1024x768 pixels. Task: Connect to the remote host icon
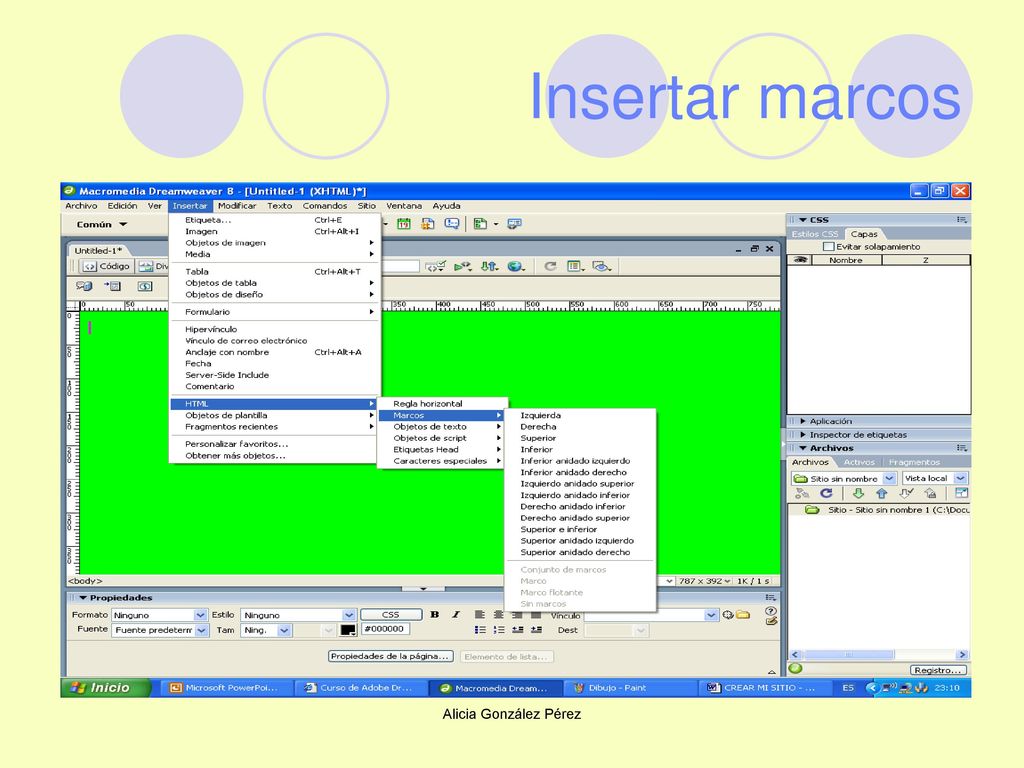click(801, 494)
